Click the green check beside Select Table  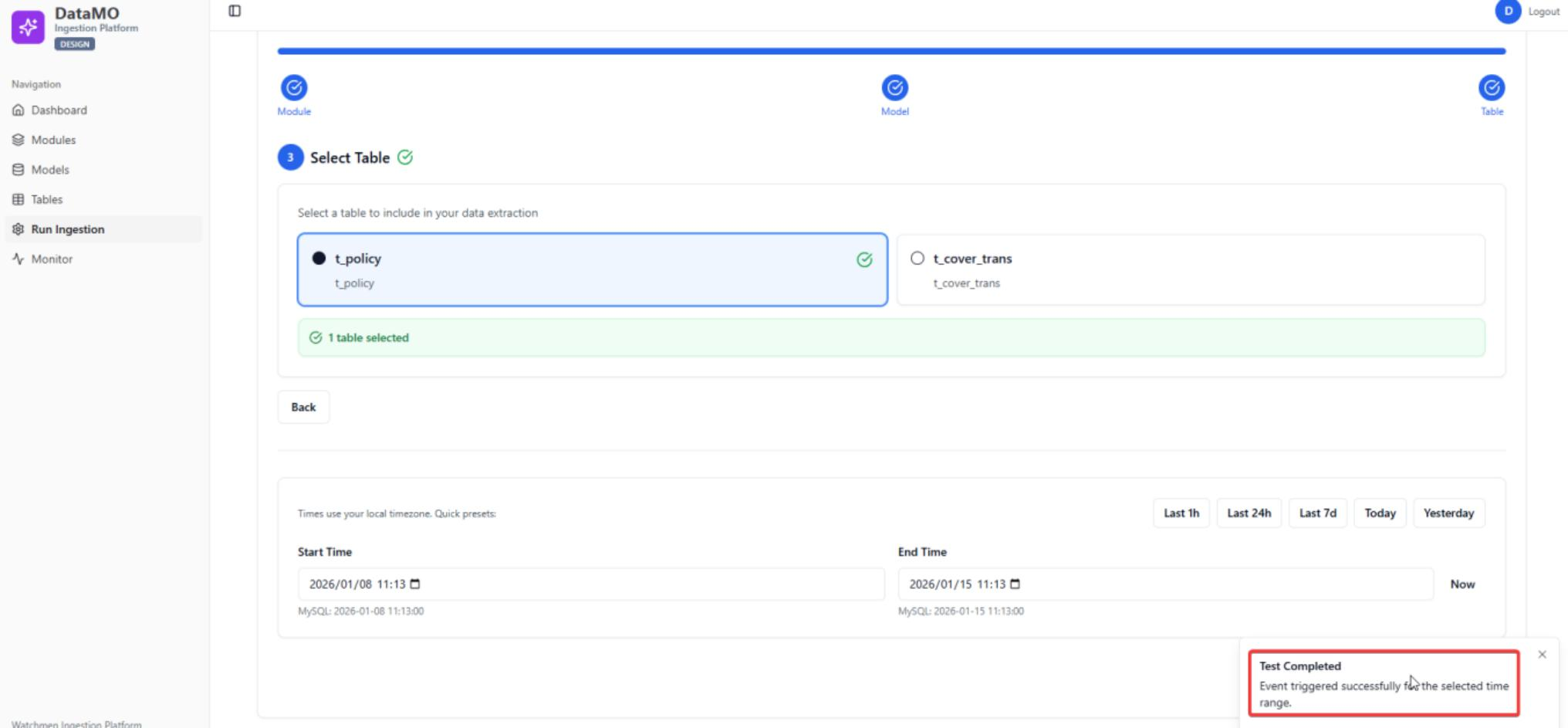405,157
